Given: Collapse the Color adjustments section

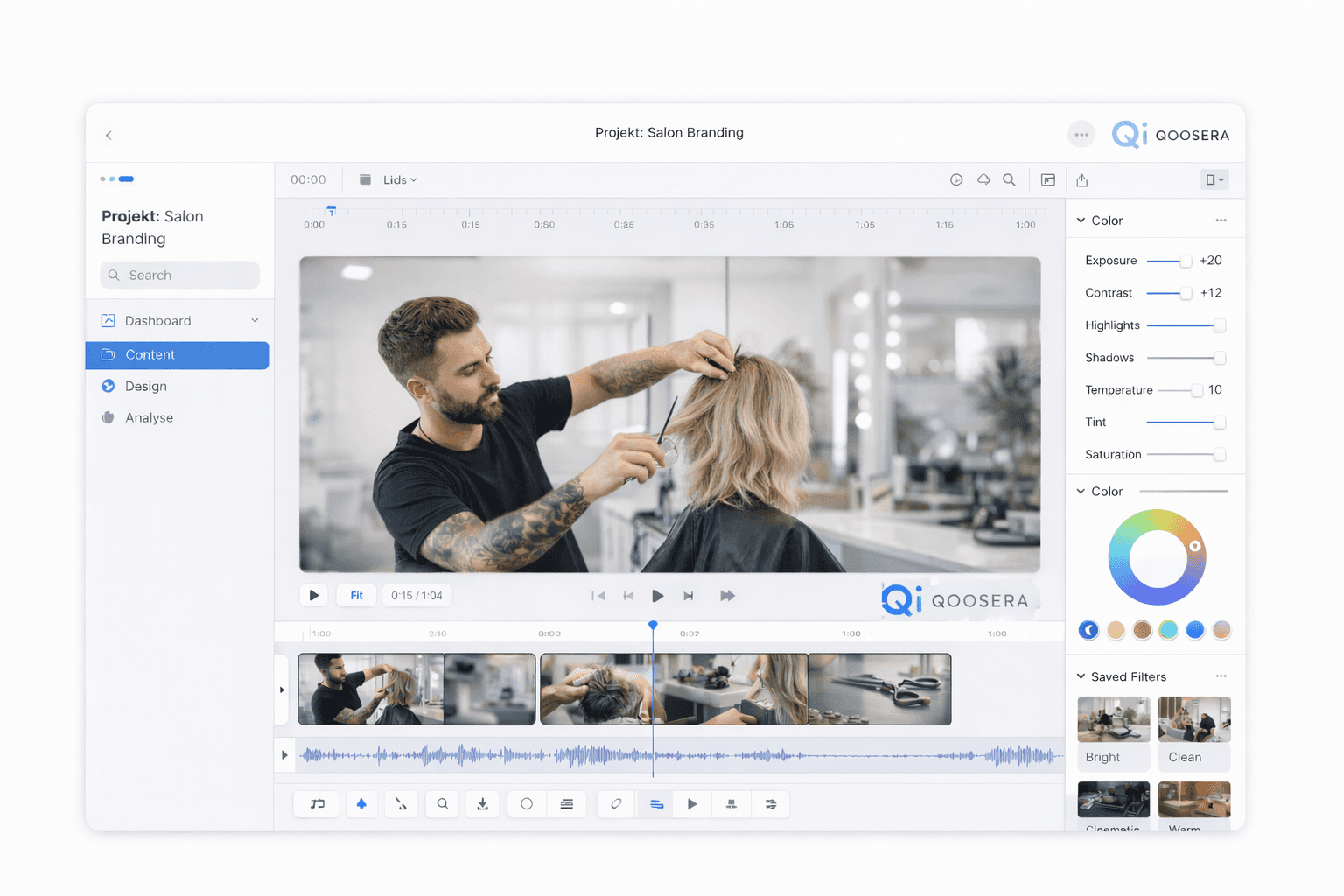Looking at the screenshot, I should (x=1081, y=220).
